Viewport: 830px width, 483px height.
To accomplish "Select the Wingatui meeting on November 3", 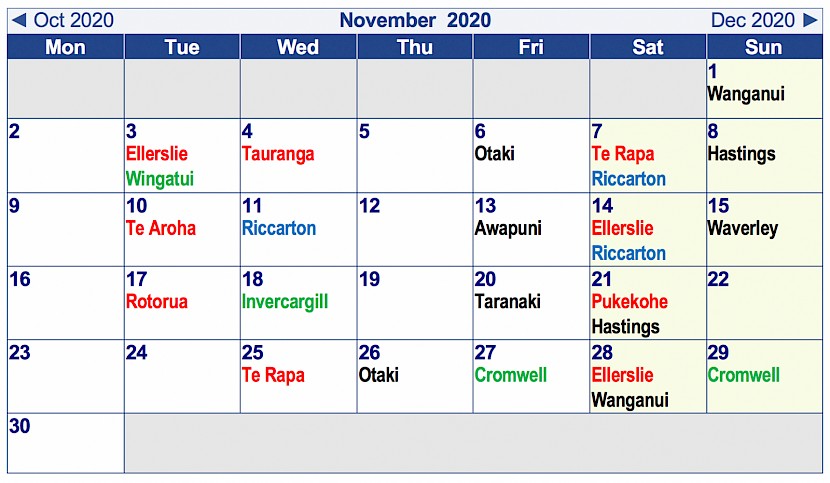I will click(x=160, y=179).
